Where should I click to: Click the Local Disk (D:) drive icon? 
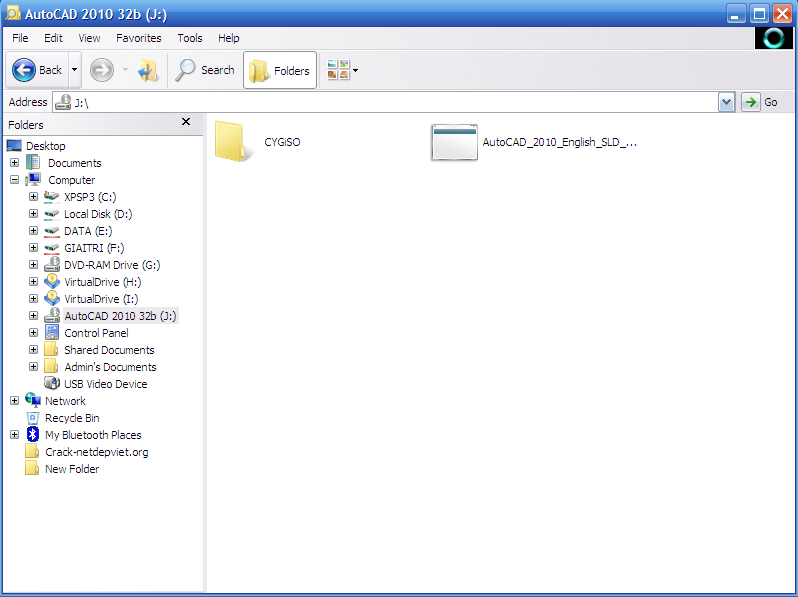[x=51, y=214]
